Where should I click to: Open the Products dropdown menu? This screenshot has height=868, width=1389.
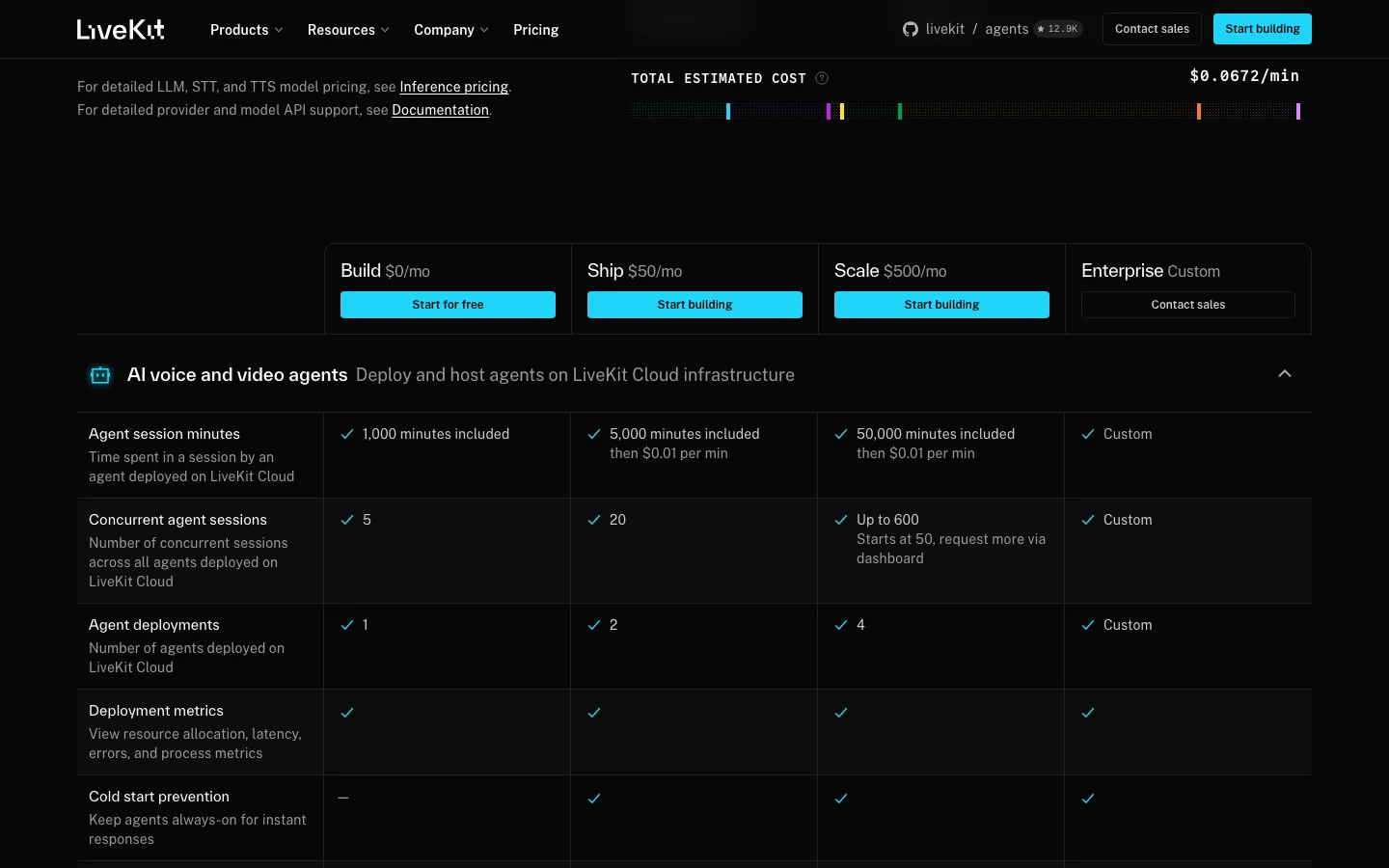[x=247, y=30]
